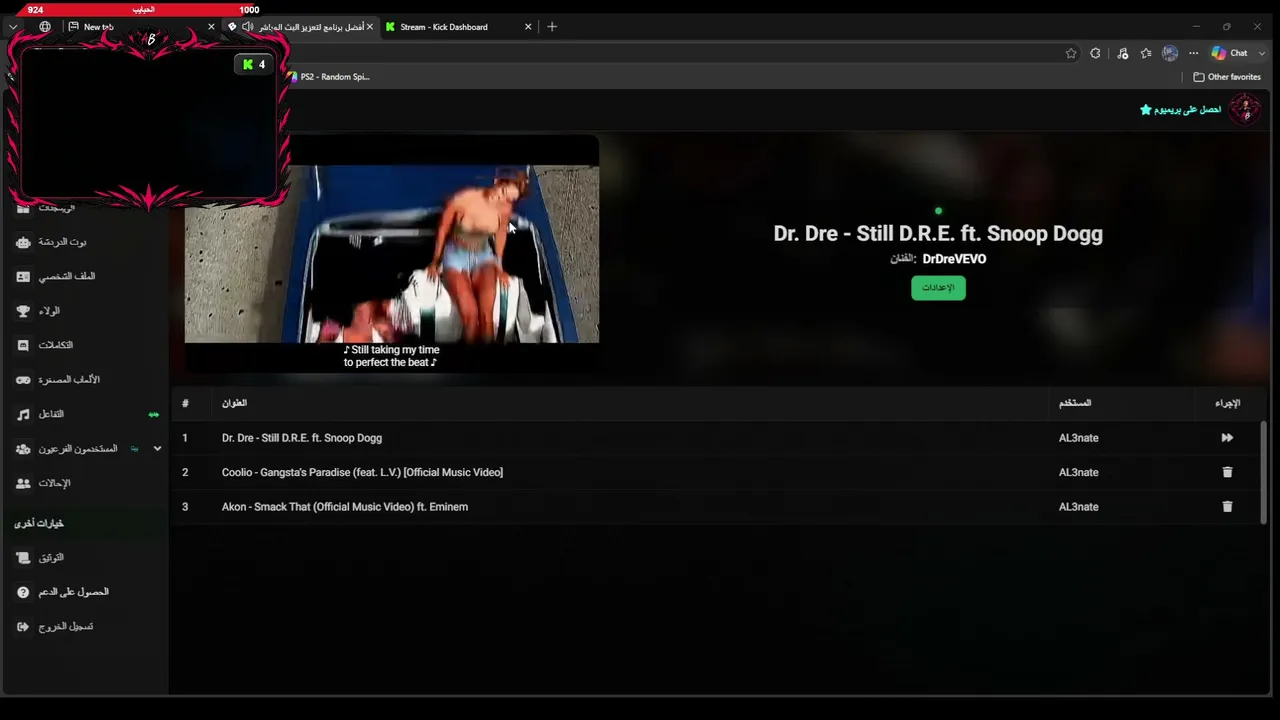The width and height of the screenshot is (1280, 720).
Task: Click the DrDreVEVO artist name
Action: [x=954, y=259]
